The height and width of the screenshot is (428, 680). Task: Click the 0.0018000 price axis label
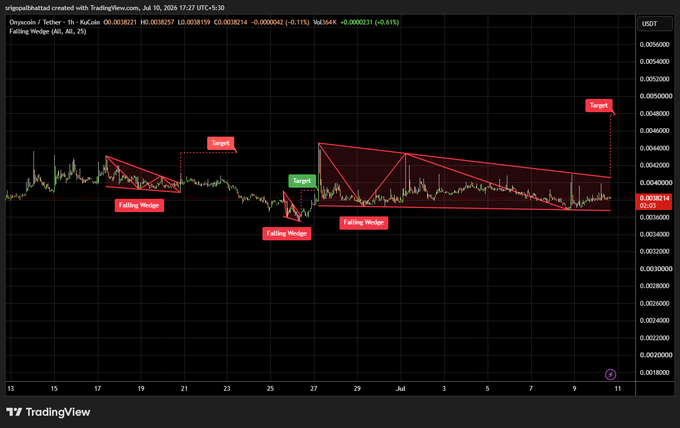click(x=654, y=372)
